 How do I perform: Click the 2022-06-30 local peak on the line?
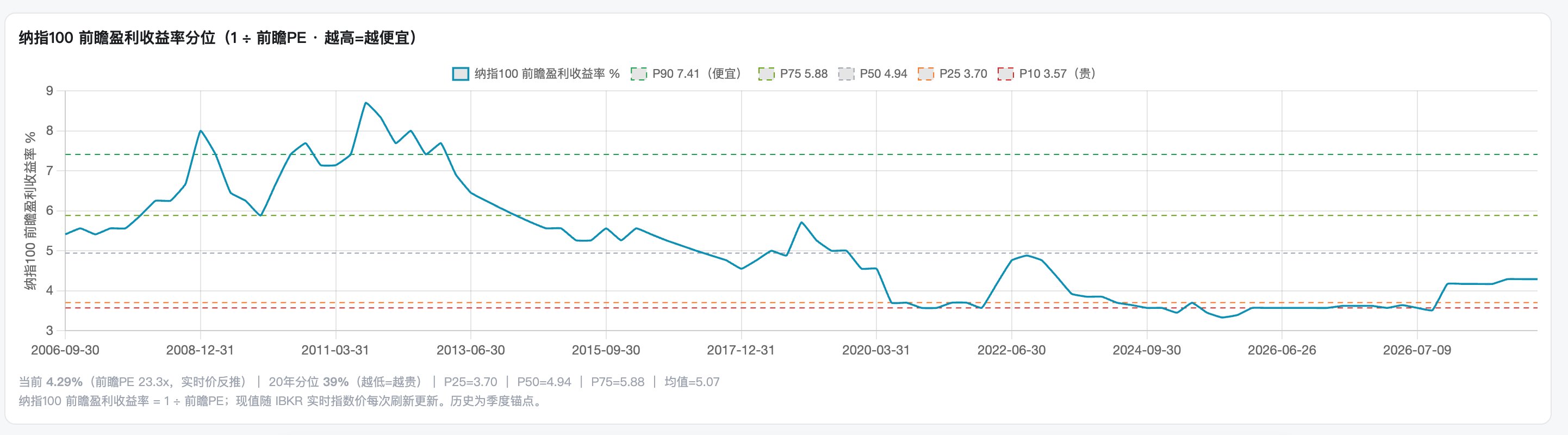(1027, 256)
